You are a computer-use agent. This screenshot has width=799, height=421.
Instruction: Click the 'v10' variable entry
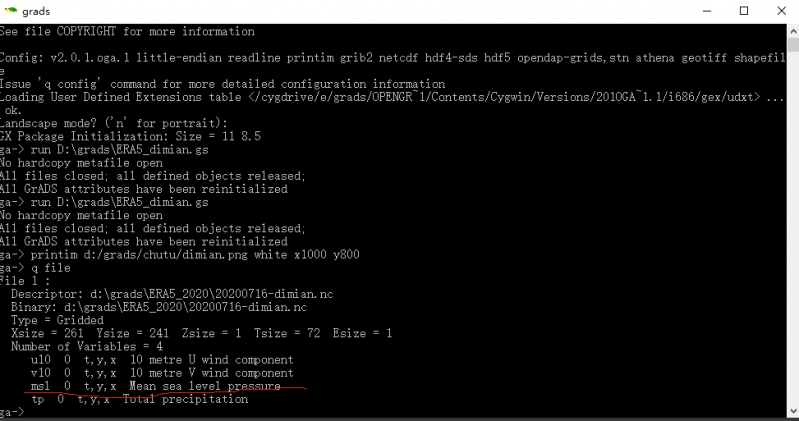(x=40, y=372)
